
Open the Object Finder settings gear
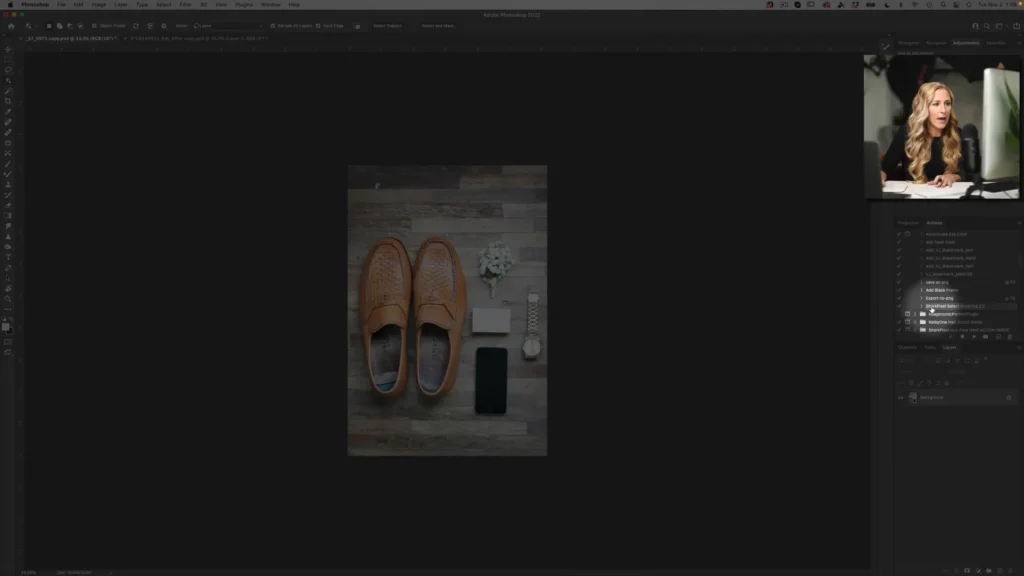(164, 26)
